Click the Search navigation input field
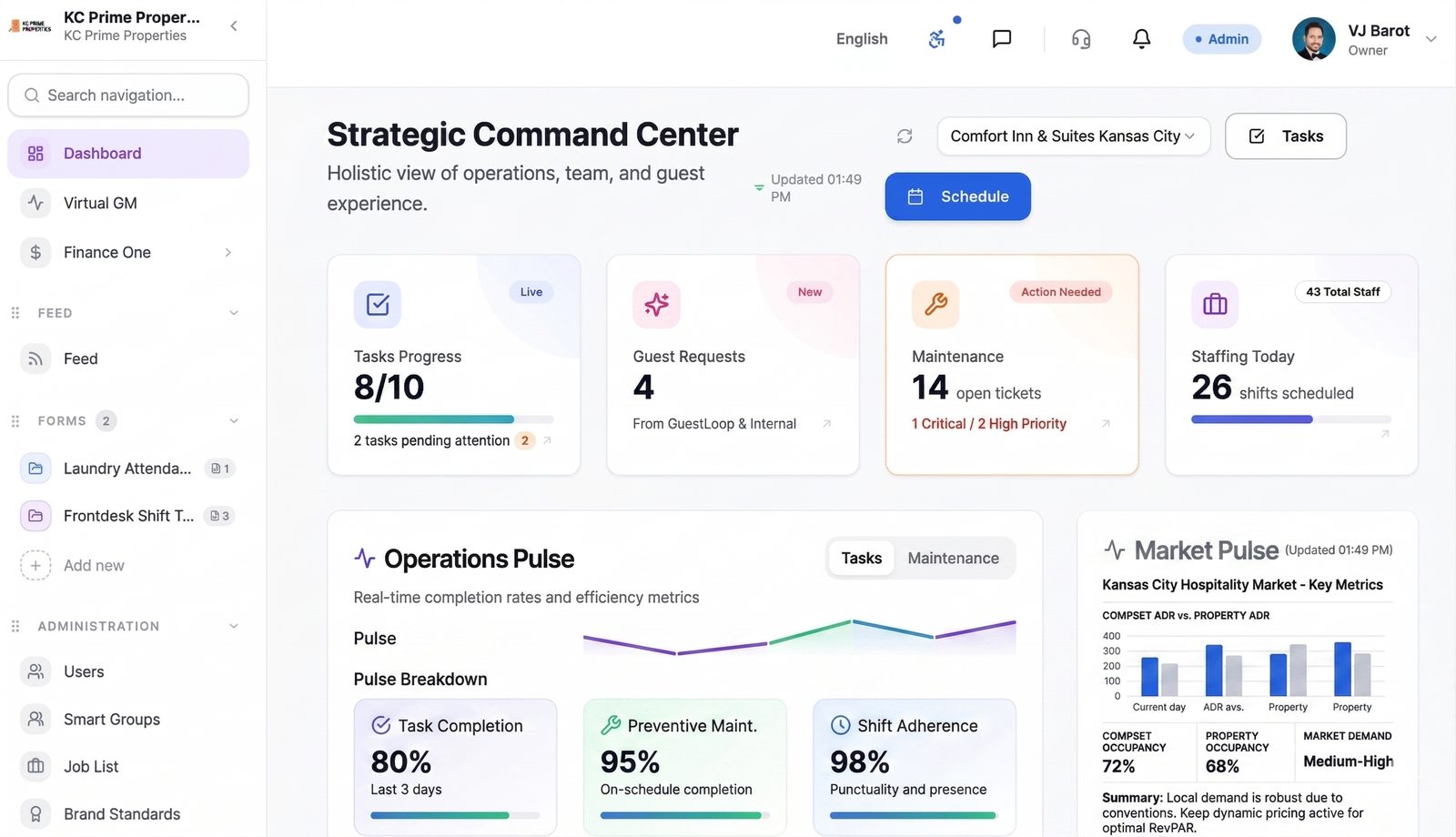1456x837 pixels. pyautogui.click(x=127, y=95)
